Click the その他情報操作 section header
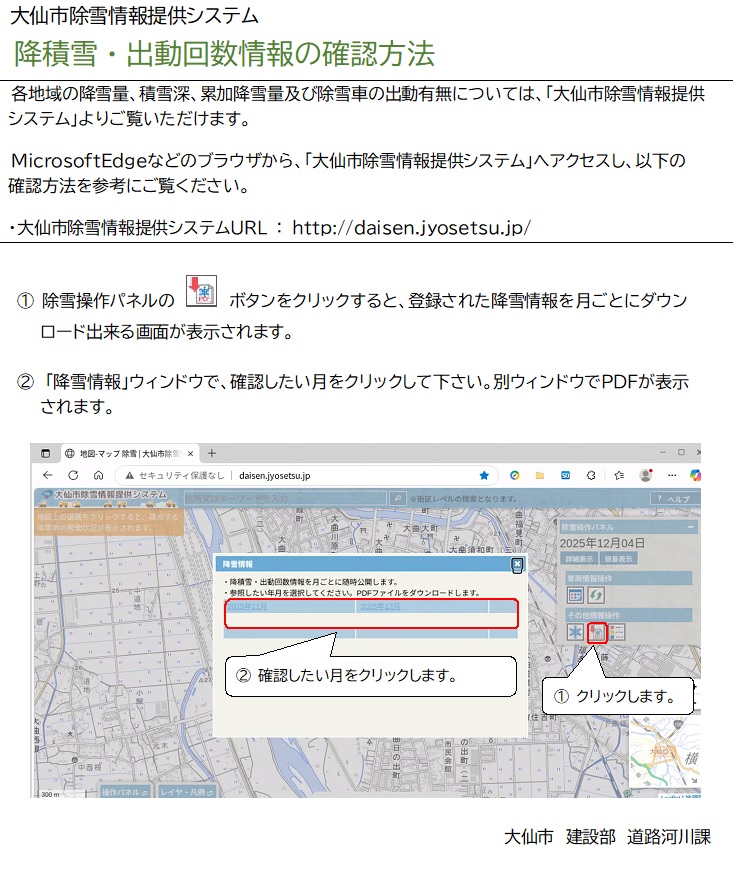The image size is (733, 874). click(629, 615)
